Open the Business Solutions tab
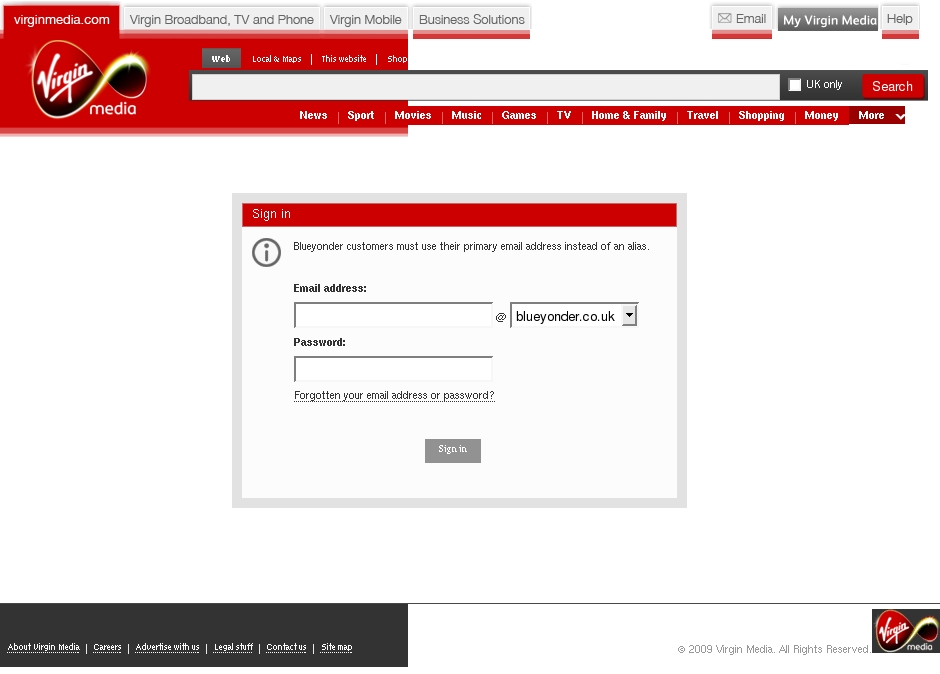 coord(472,20)
